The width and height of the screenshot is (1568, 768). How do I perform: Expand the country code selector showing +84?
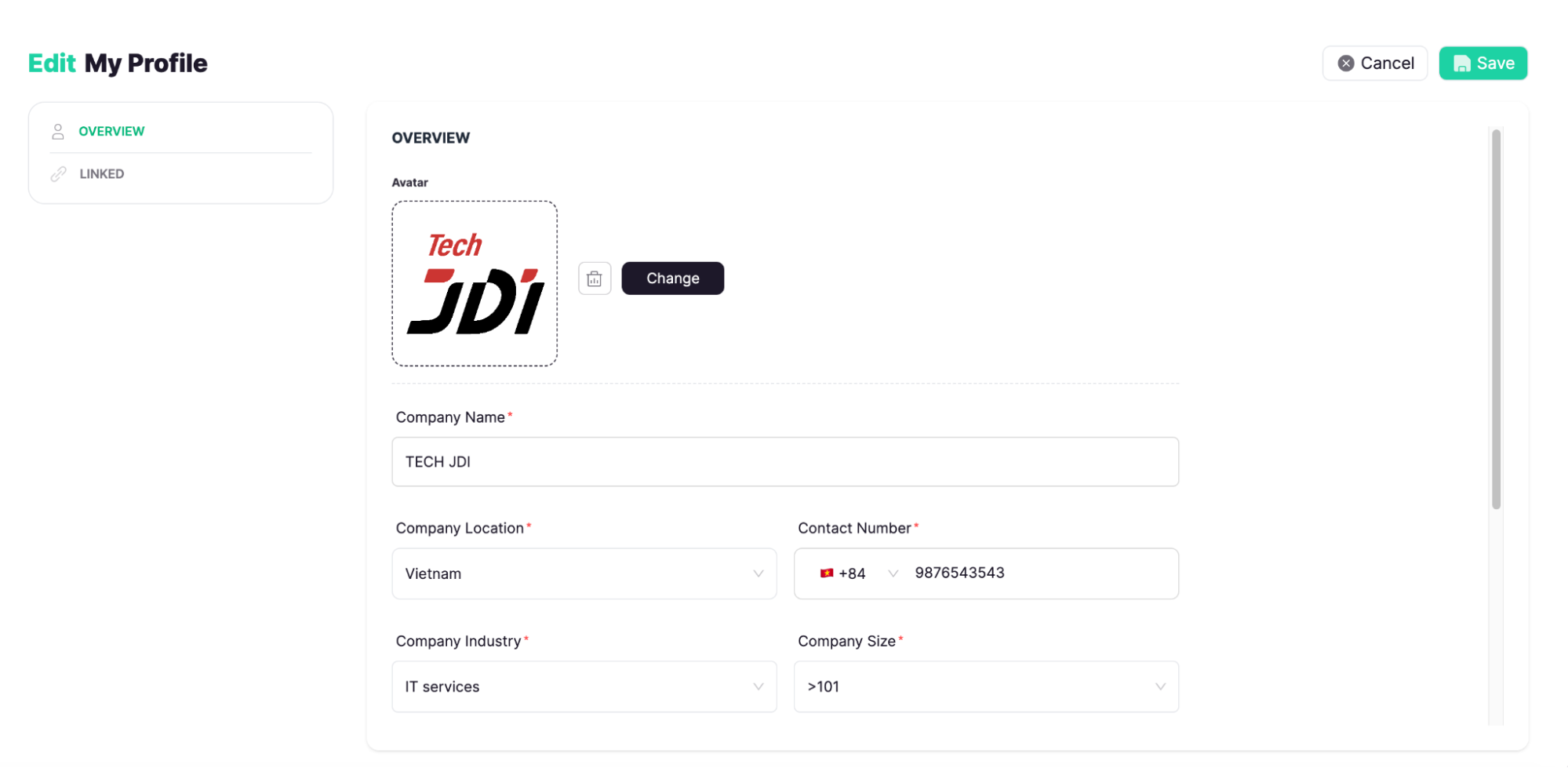tap(893, 573)
